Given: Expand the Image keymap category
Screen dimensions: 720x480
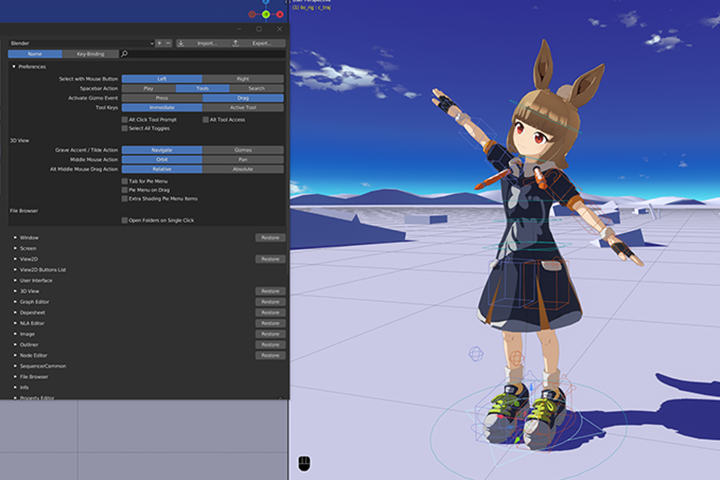Looking at the screenshot, I should point(15,334).
